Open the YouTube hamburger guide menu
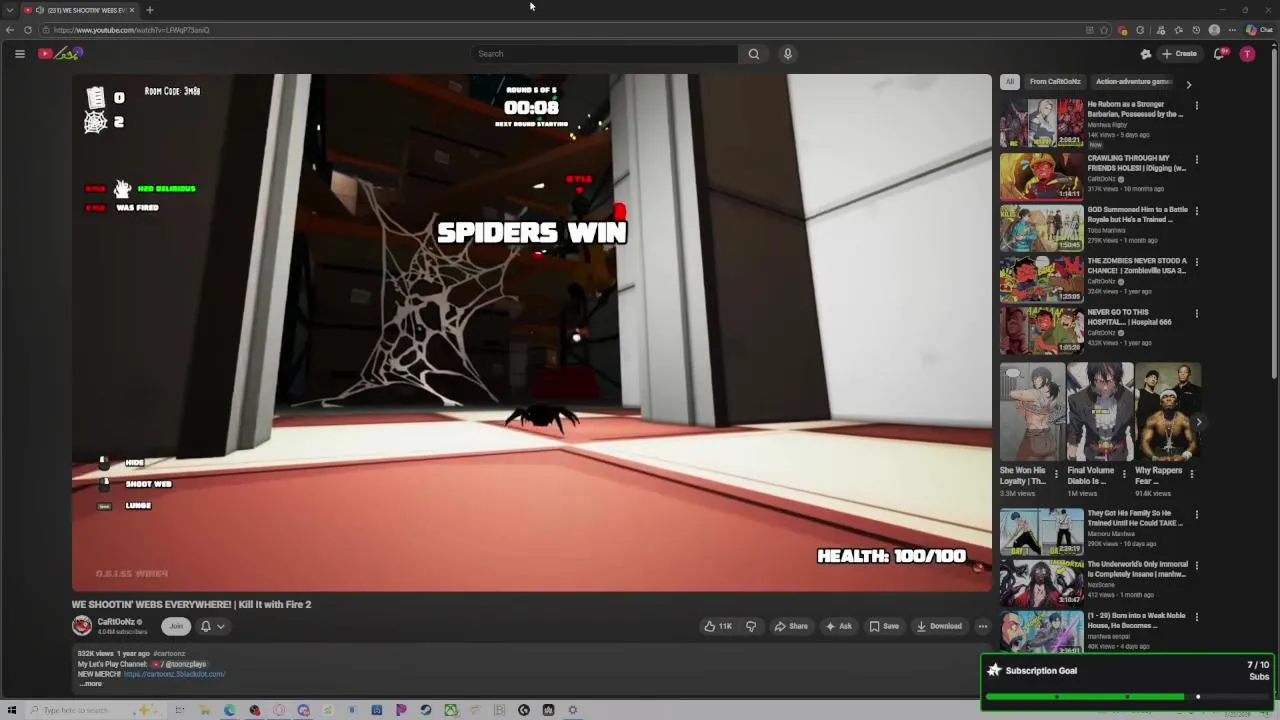 (19, 54)
